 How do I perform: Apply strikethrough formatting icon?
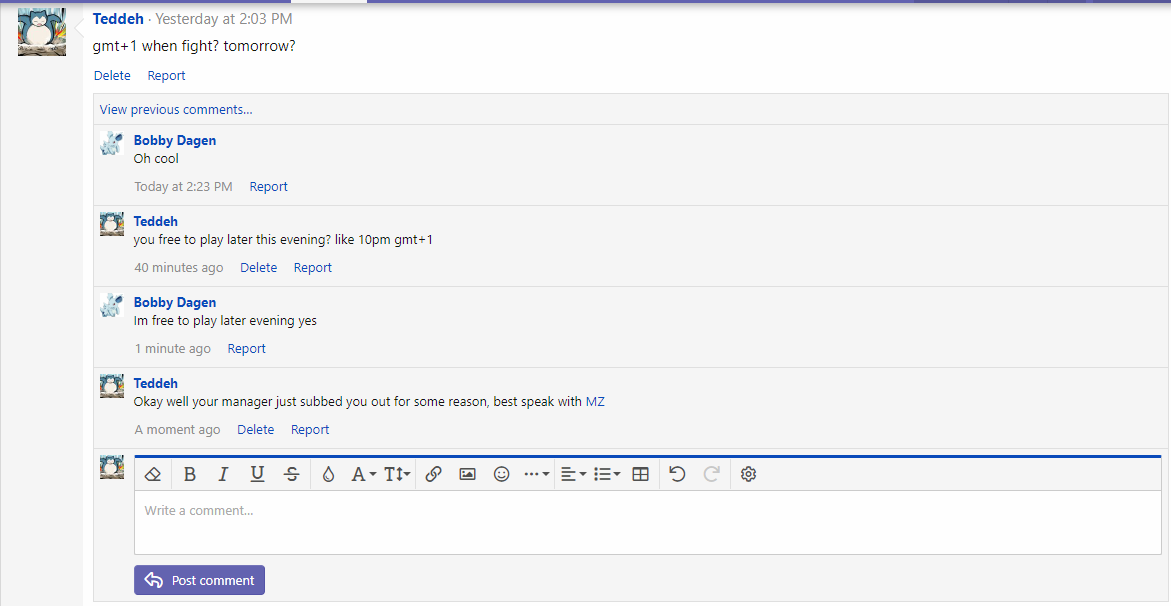click(292, 474)
